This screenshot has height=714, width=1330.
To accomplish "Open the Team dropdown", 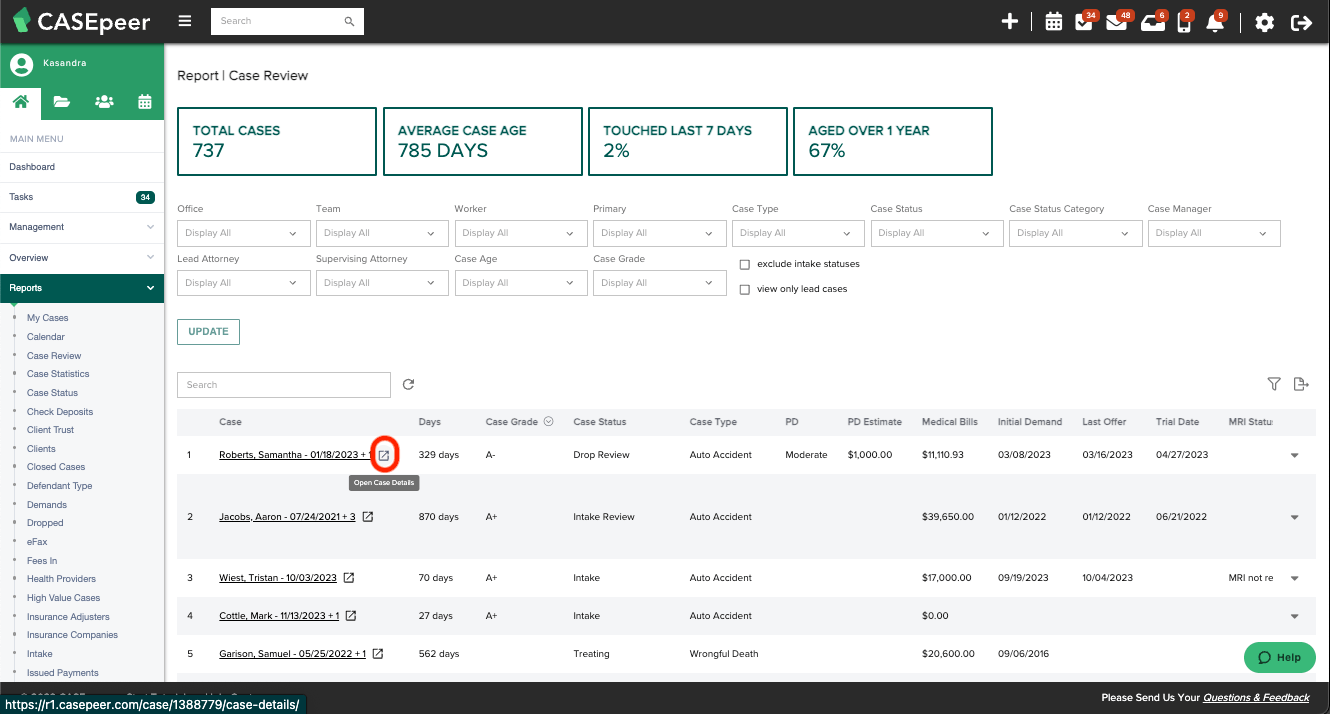I will point(382,233).
